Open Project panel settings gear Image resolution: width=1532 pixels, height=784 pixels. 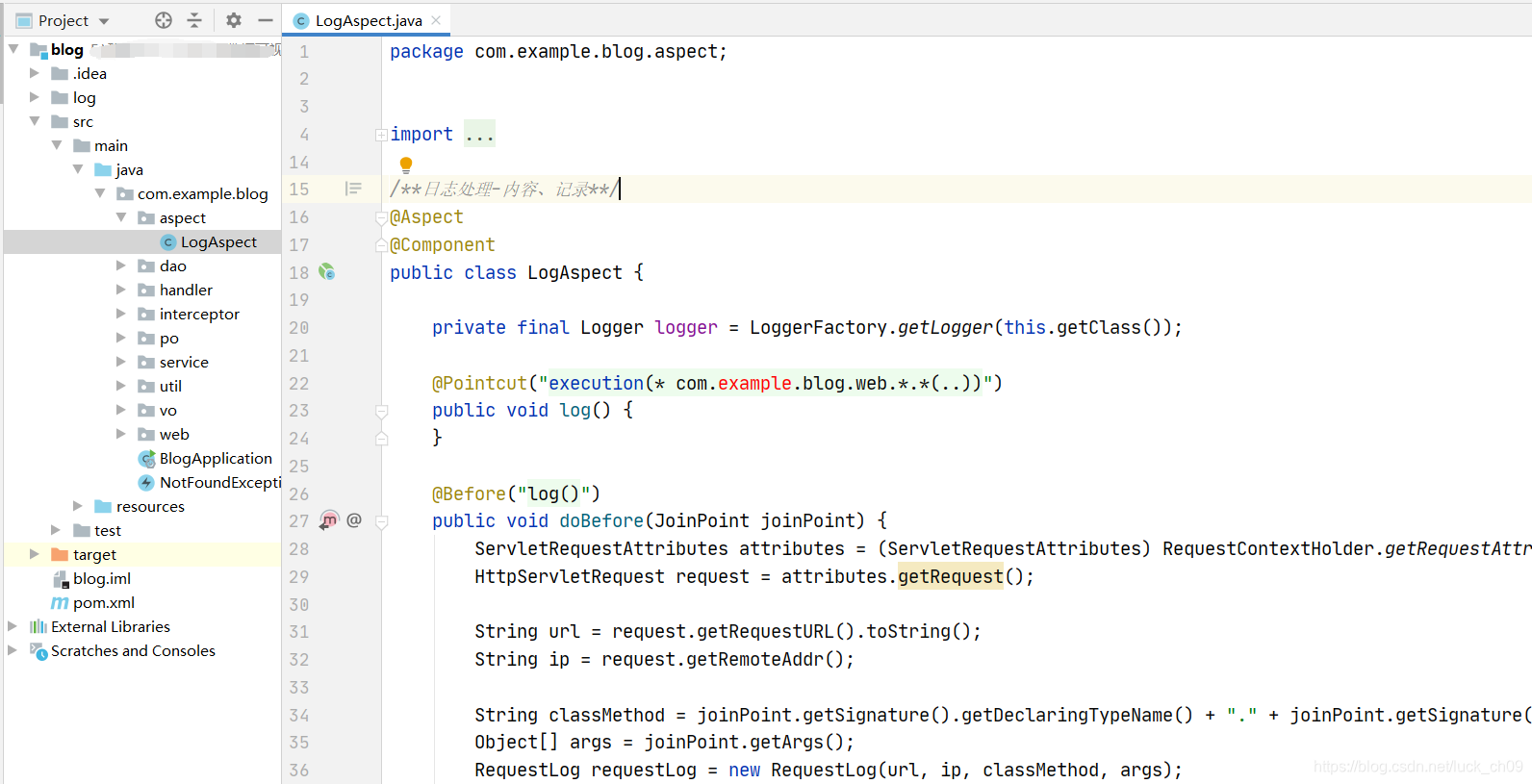(x=234, y=20)
